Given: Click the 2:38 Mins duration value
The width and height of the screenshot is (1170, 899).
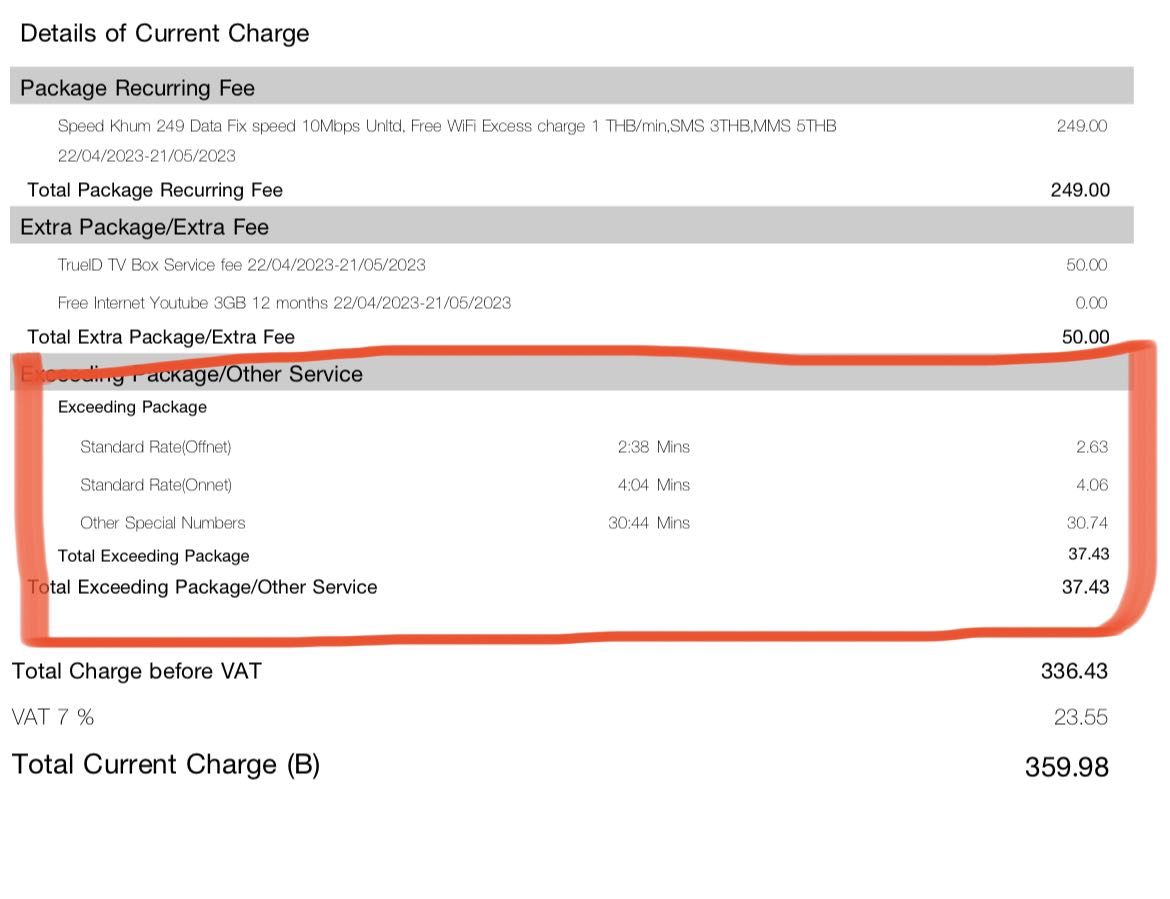Looking at the screenshot, I should 654,447.
